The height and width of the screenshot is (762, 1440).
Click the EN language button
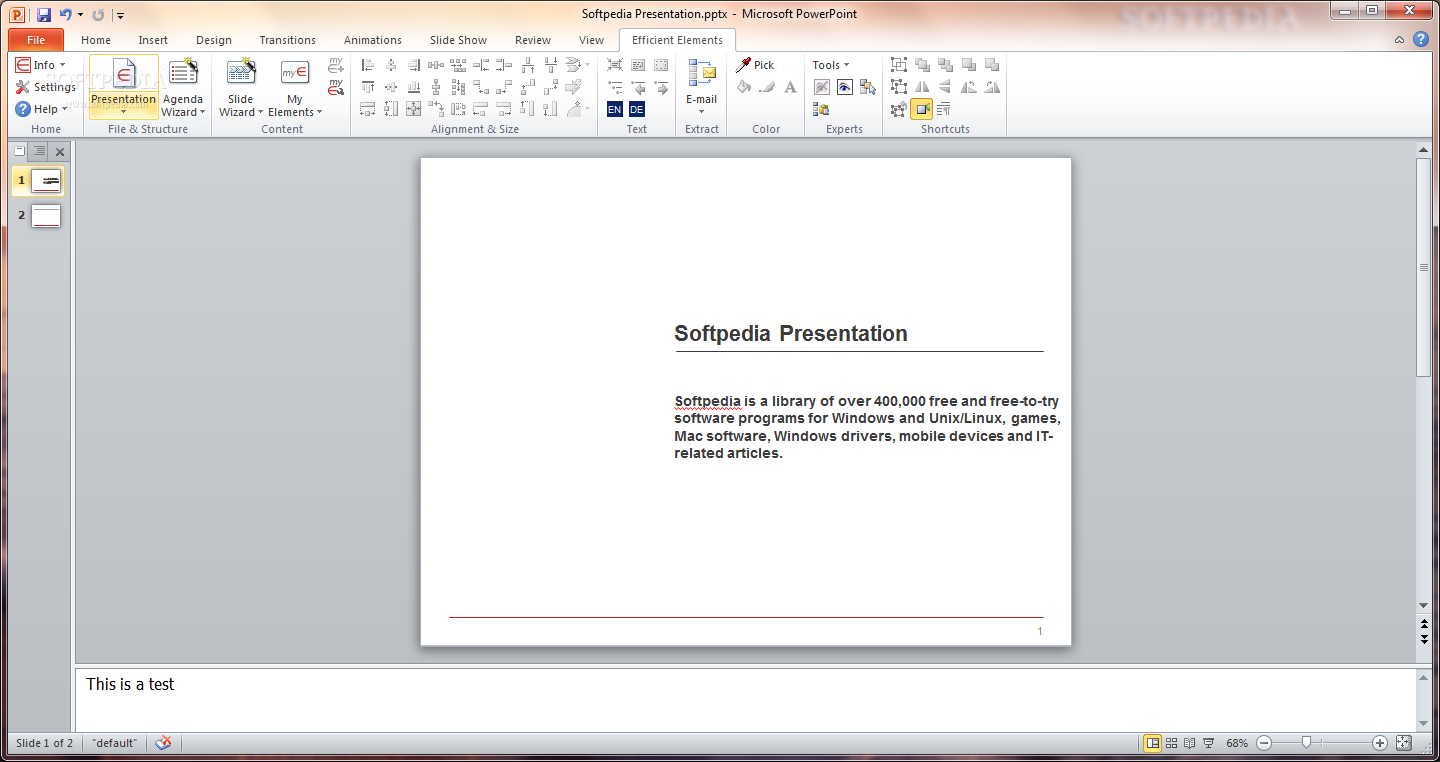tap(614, 109)
